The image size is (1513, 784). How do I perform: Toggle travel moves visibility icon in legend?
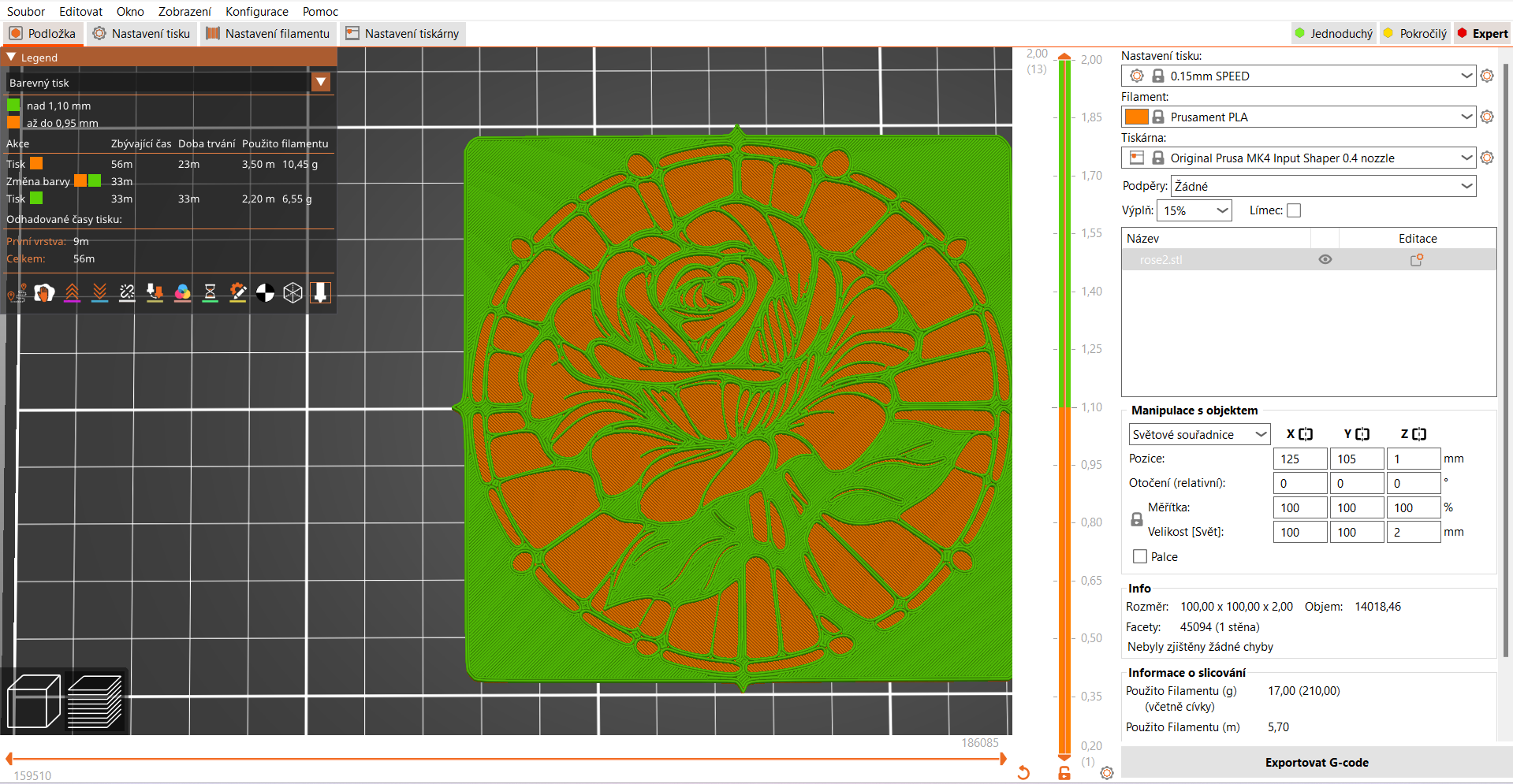[x=17, y=293]
